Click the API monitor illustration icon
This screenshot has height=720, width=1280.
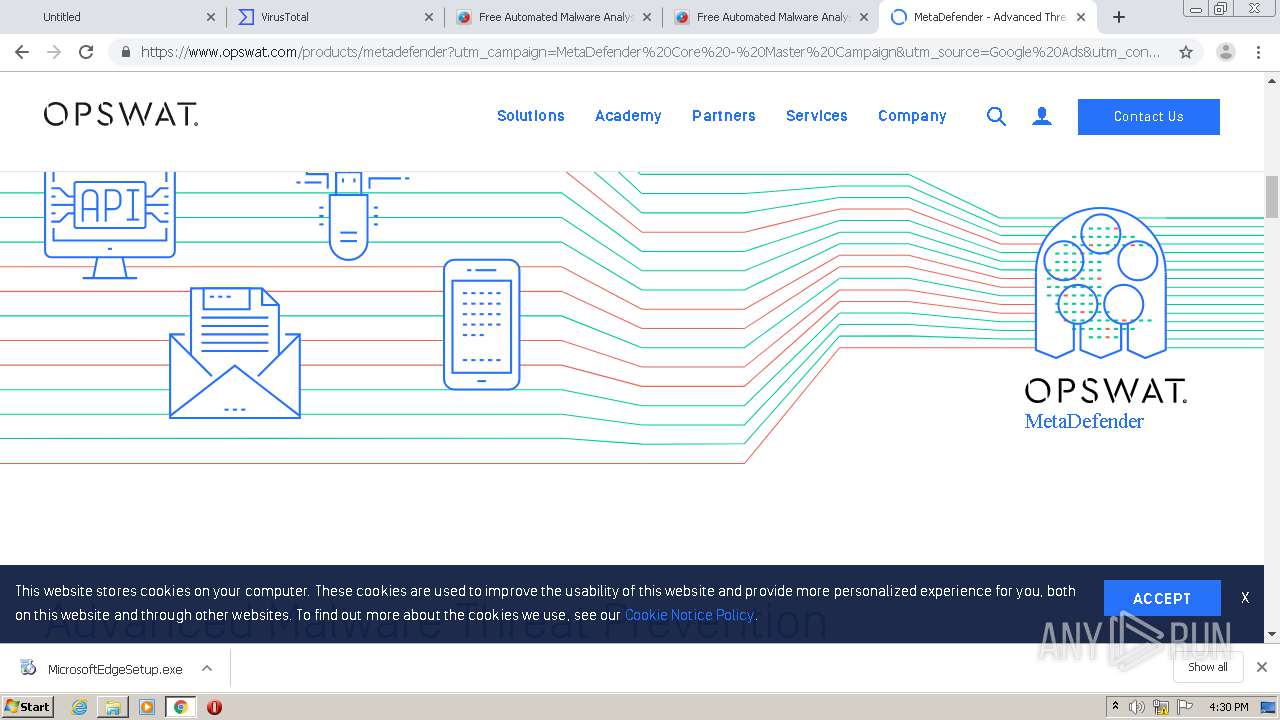point(110,225)
